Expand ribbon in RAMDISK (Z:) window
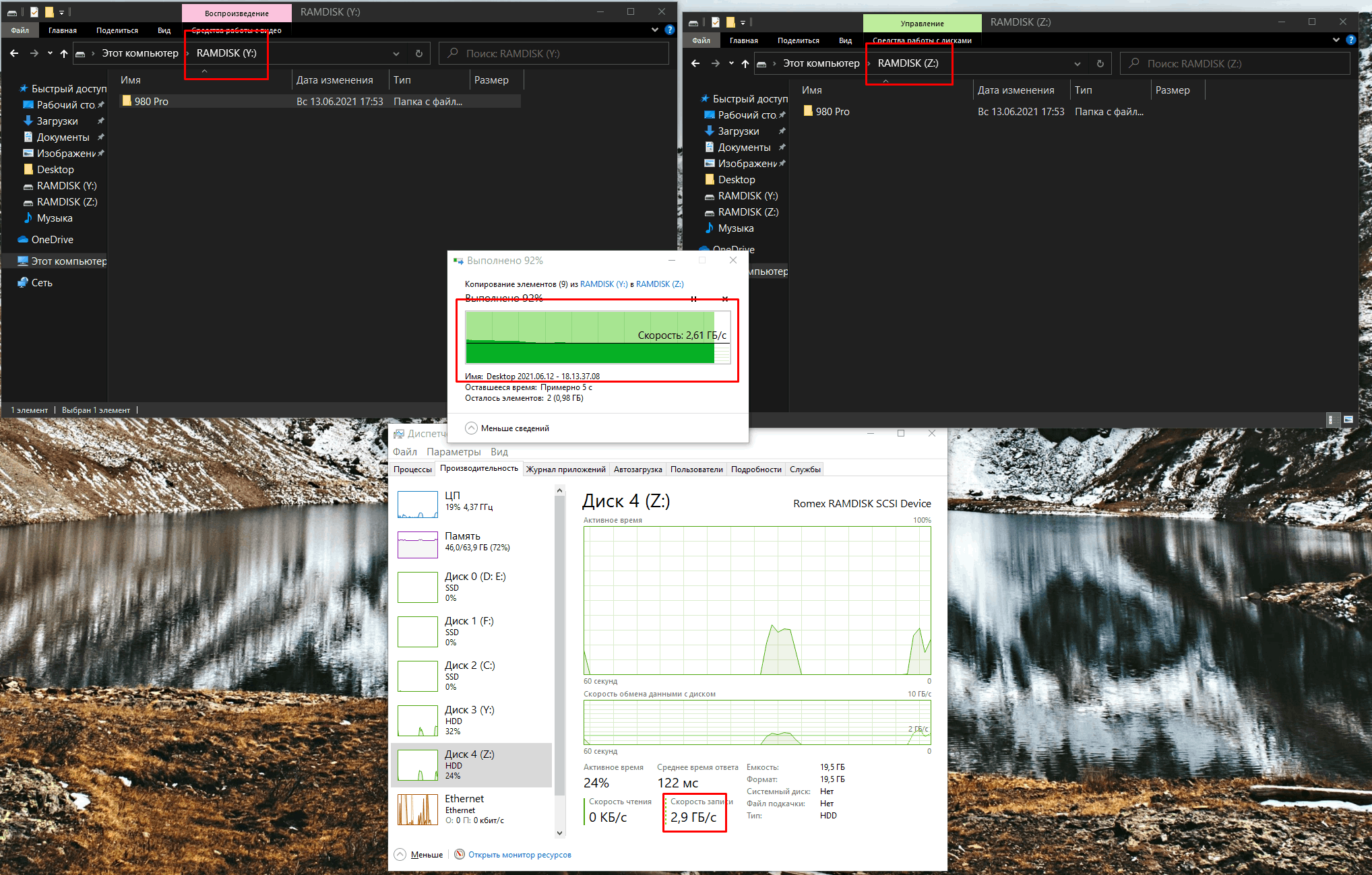Viewport: 1372px width, 875px height. pyautogui.click(x=1336, y=40)
